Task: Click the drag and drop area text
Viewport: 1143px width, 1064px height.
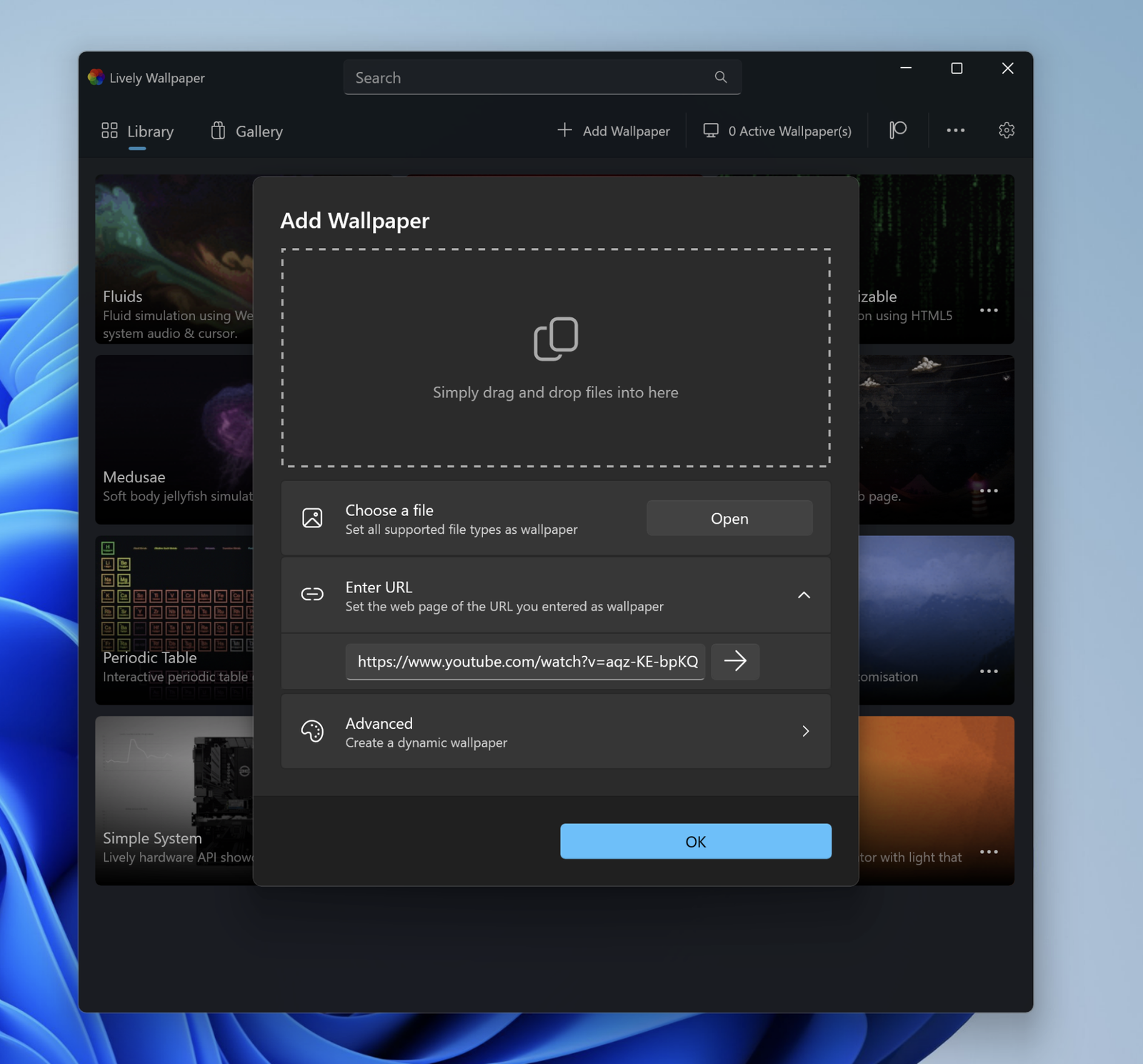Action: pos(556,392)
